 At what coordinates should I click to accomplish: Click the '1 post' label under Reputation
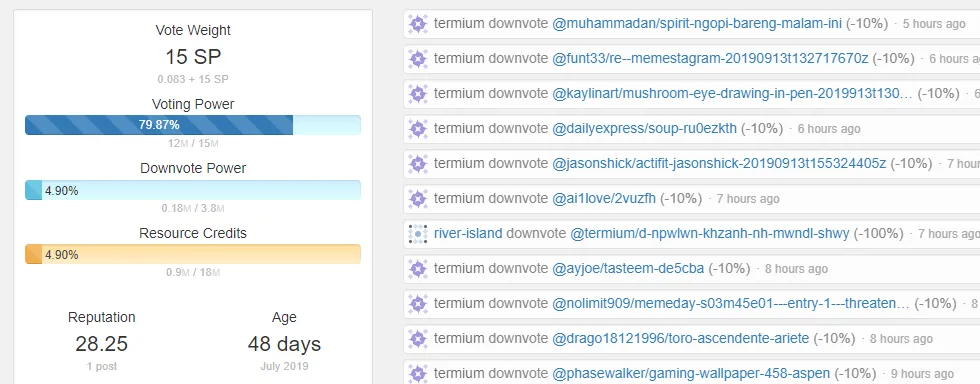pos(102,366)
